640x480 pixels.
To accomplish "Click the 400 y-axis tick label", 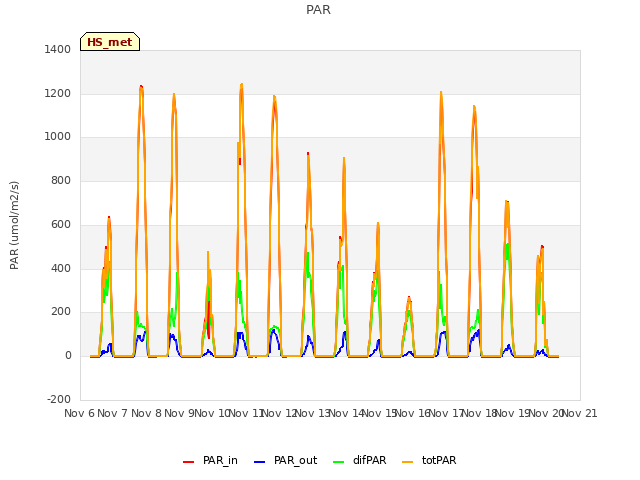I will coord(61,269).
